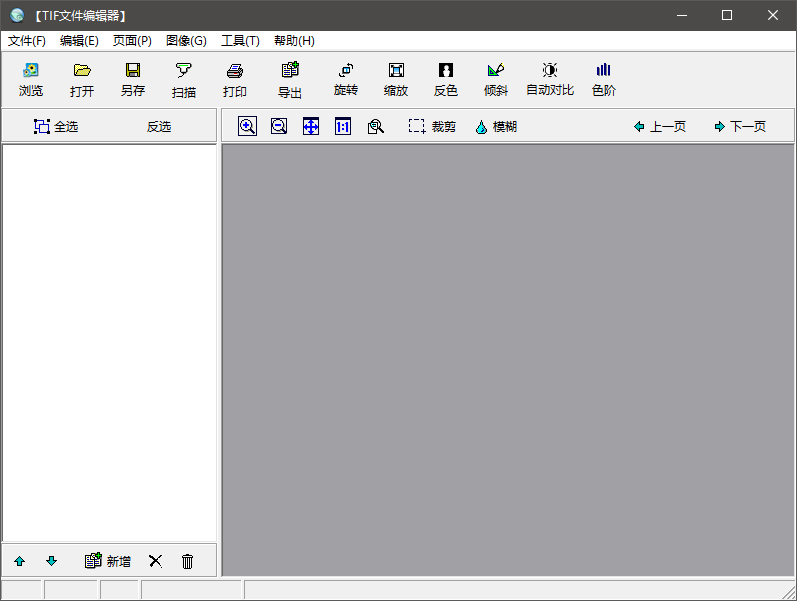
Task: Click the zoom in magnifier icon
Action: tap(247, 126)
